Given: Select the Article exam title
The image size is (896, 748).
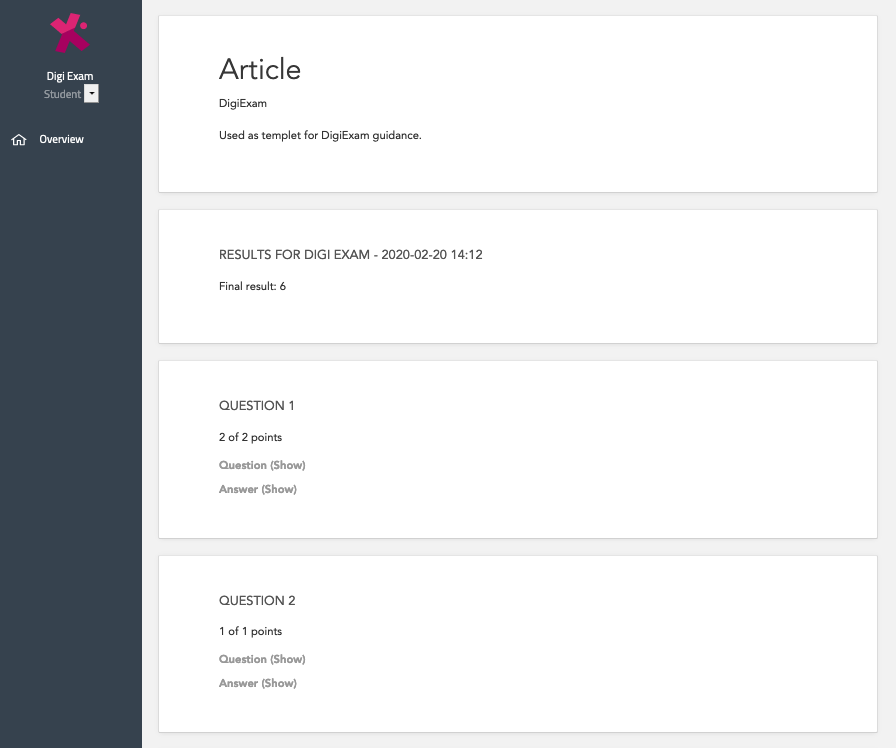Looking at the screenshot, I should click(260, 69).
